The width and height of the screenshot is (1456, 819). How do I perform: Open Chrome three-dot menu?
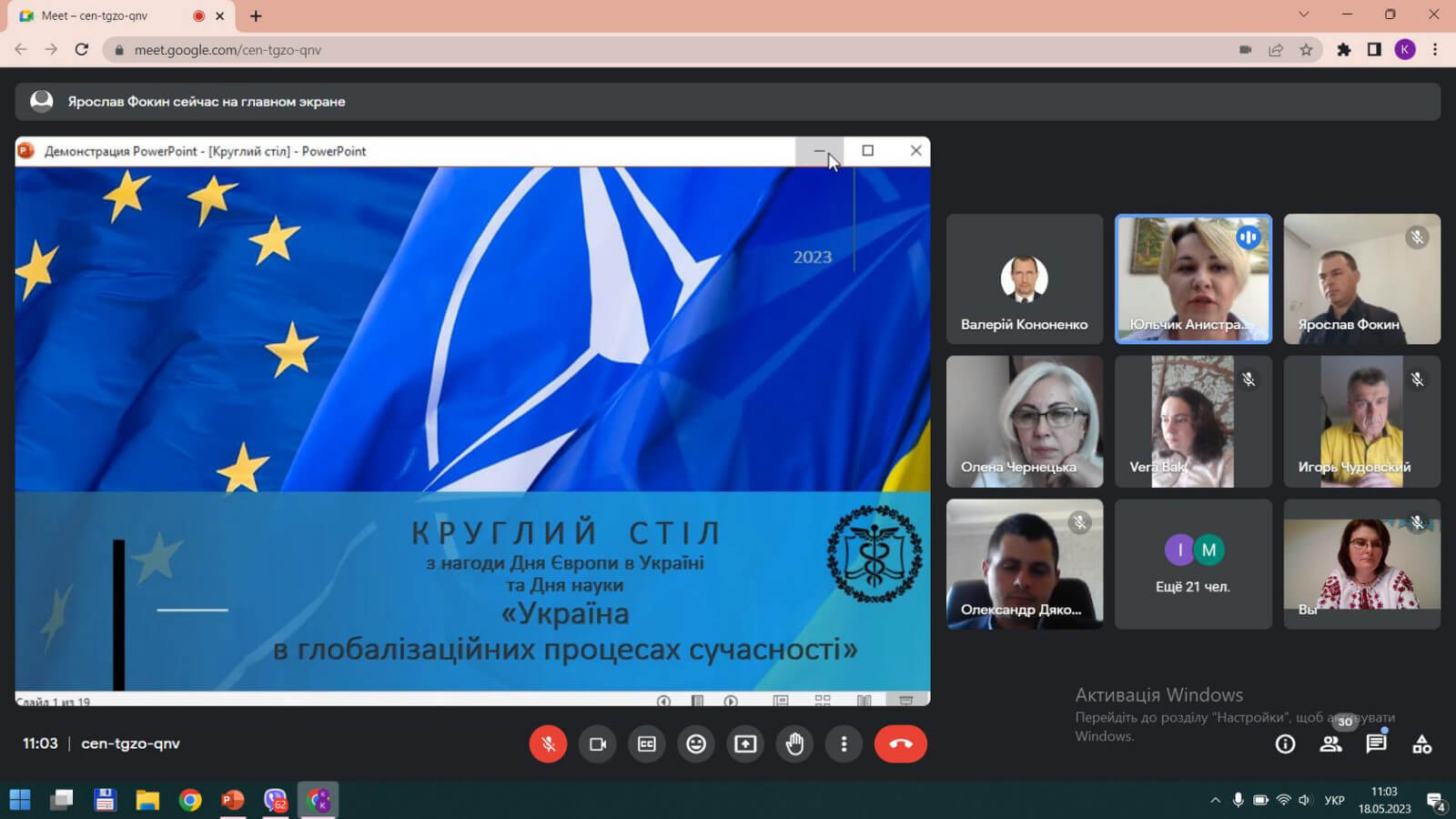click(1435, 50)
